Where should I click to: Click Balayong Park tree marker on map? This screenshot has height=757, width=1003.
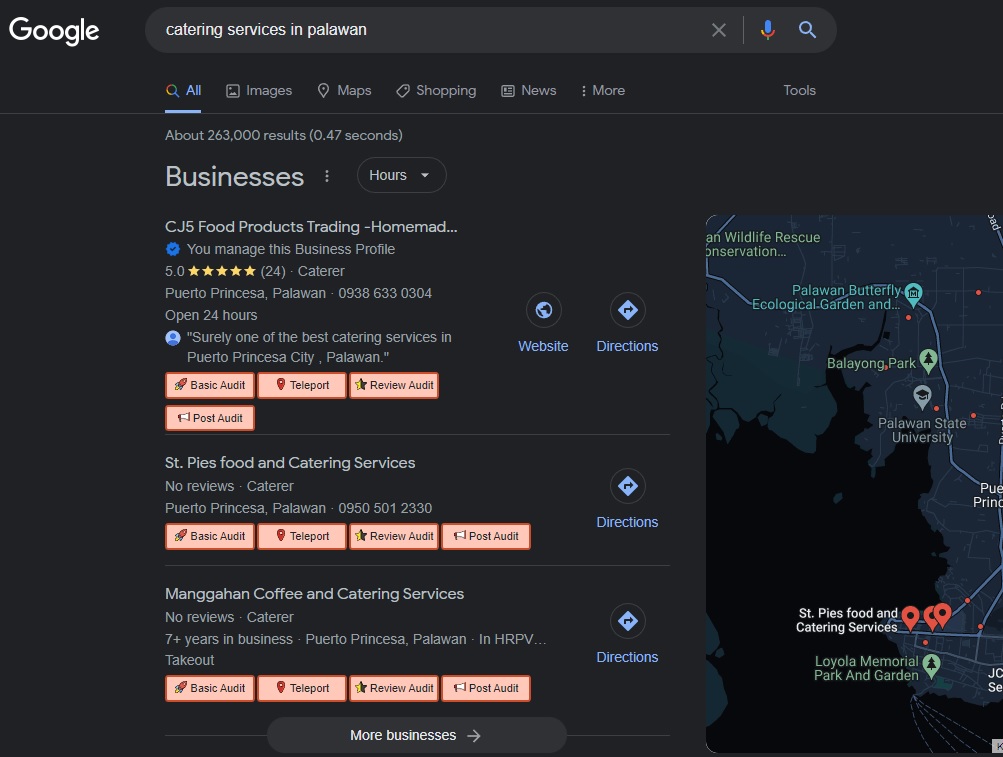pos(928,361)
